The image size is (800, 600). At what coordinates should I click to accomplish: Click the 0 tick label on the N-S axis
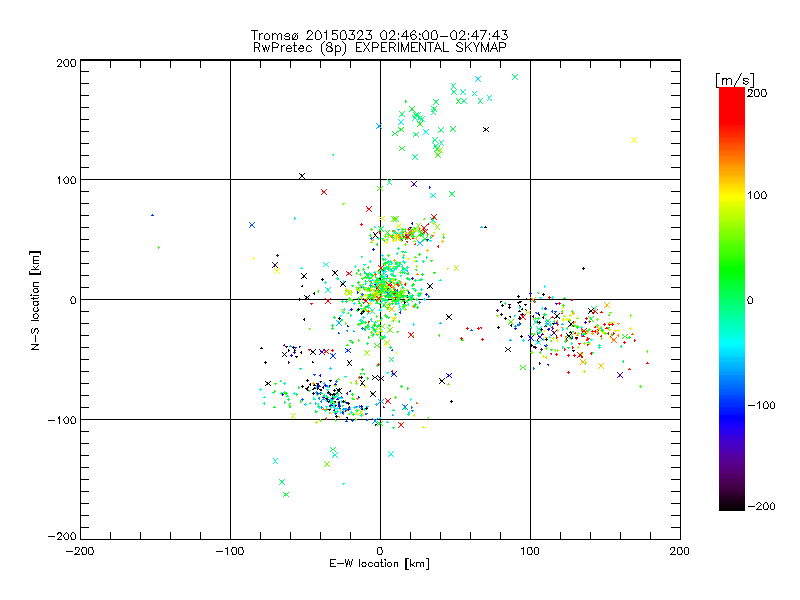point(73,300)
